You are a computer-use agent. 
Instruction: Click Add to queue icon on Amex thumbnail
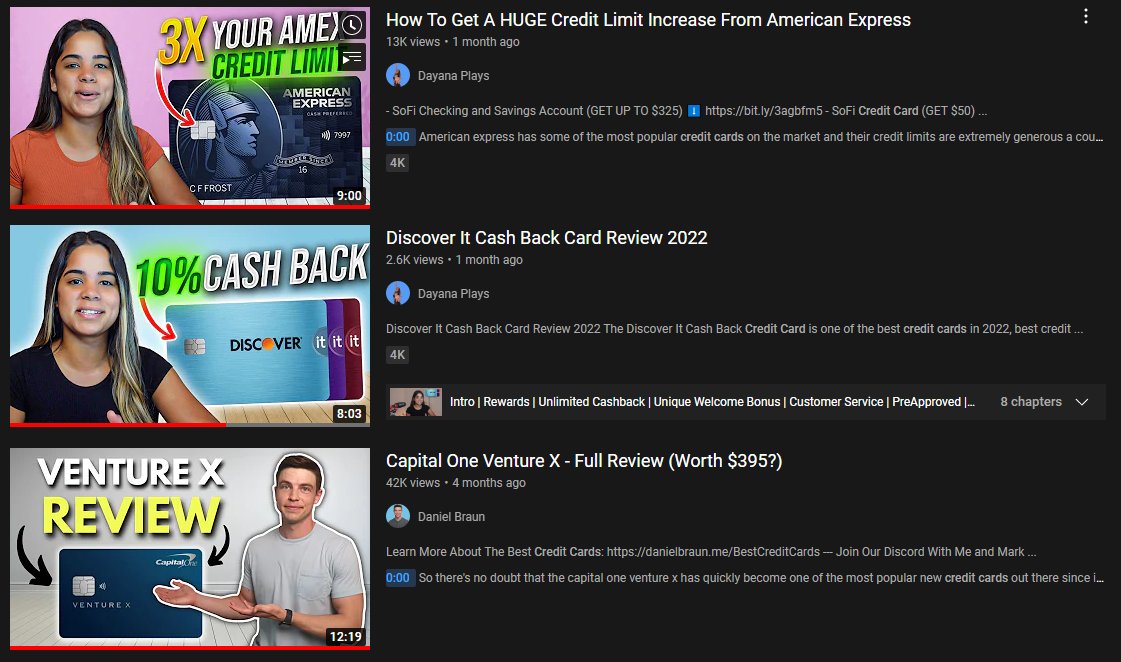352,58
